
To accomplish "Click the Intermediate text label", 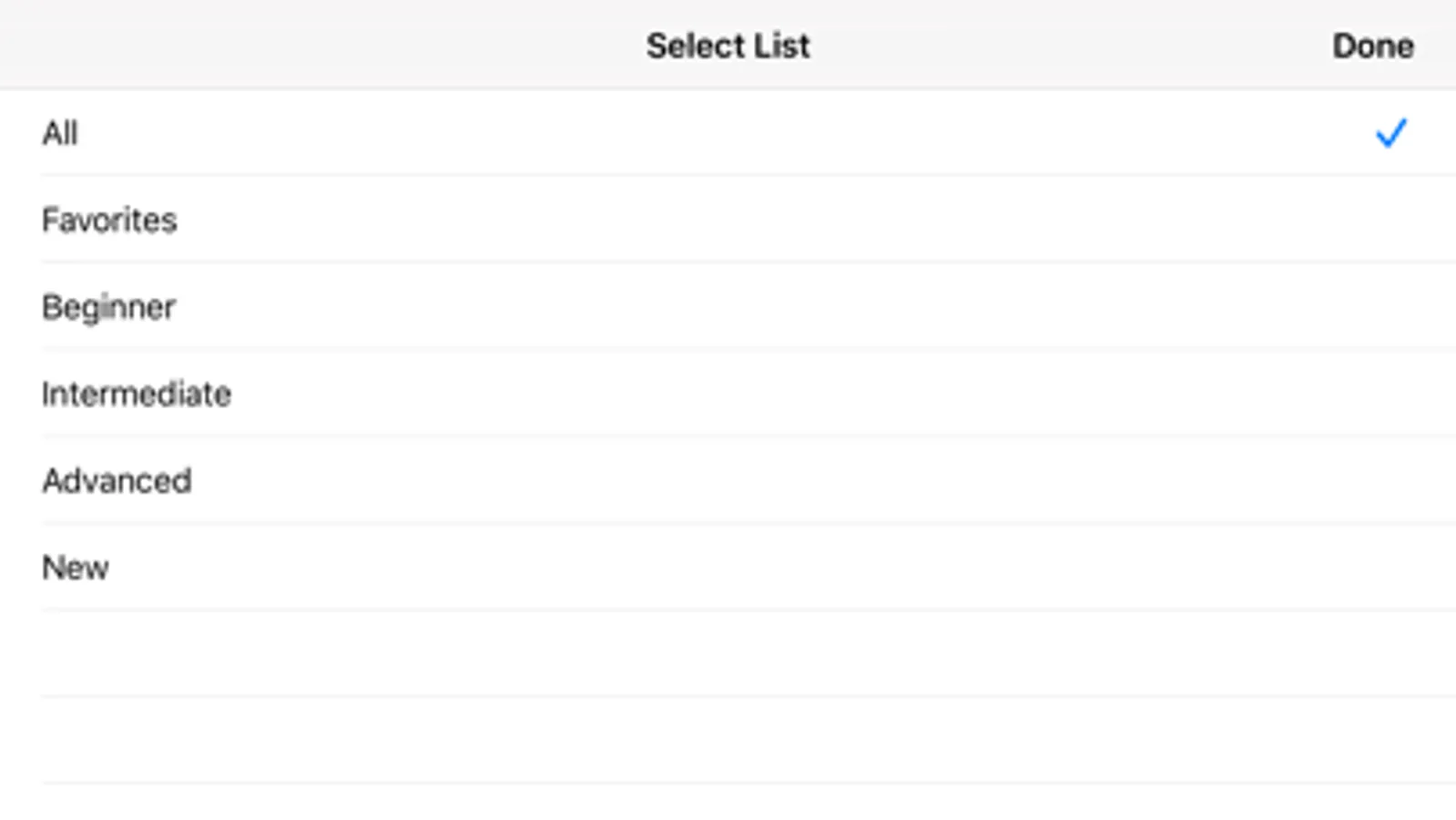I will (x=137, y=394).
